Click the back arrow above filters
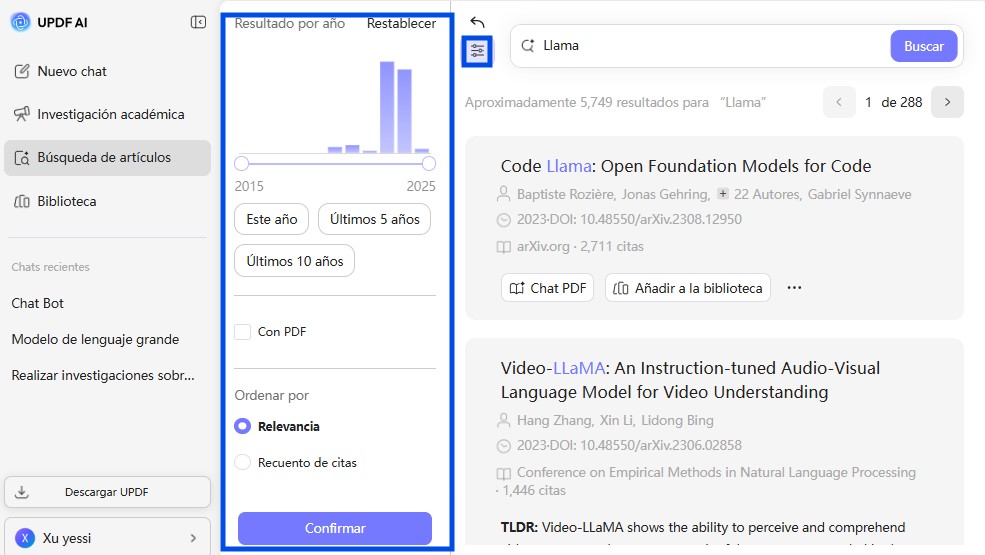Image resolution: width=985 pixels, height=555 pixels. (x=477, y=23)
